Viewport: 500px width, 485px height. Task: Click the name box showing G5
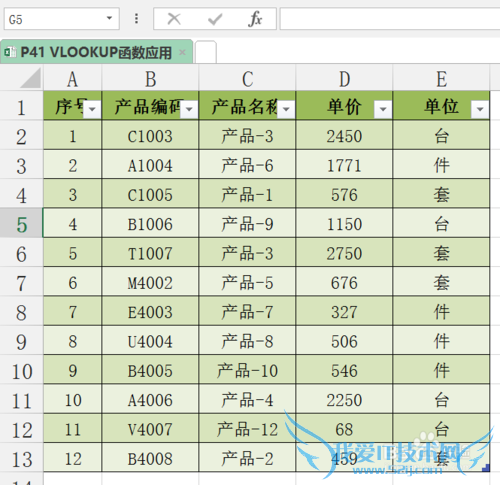[62, 19]
